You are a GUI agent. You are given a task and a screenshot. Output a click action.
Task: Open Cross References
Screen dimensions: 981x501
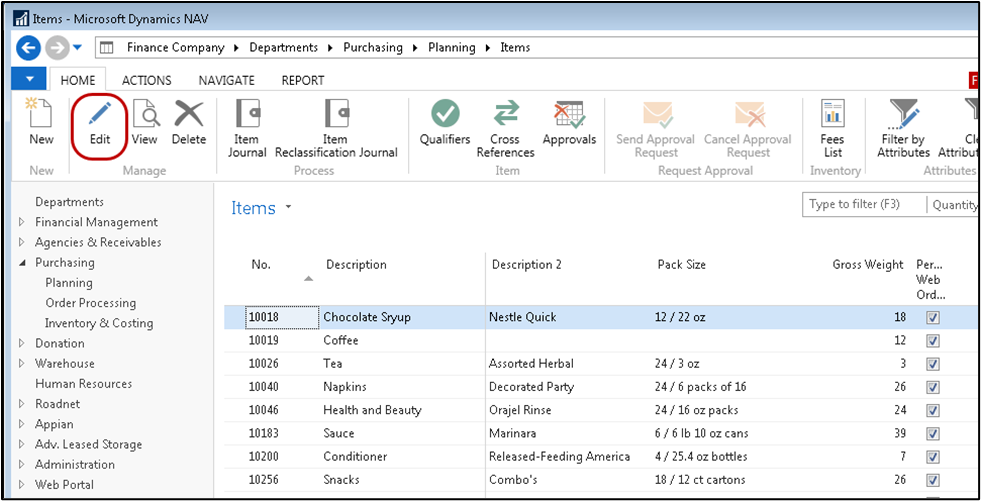pyautogui.click(x=506, y=129)
